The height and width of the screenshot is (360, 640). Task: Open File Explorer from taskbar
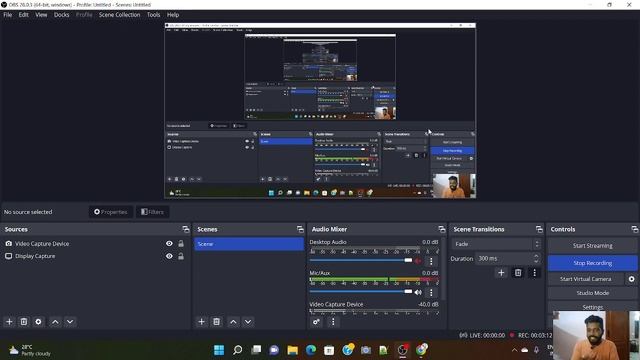pyautogui.click(x=292, y=350)
